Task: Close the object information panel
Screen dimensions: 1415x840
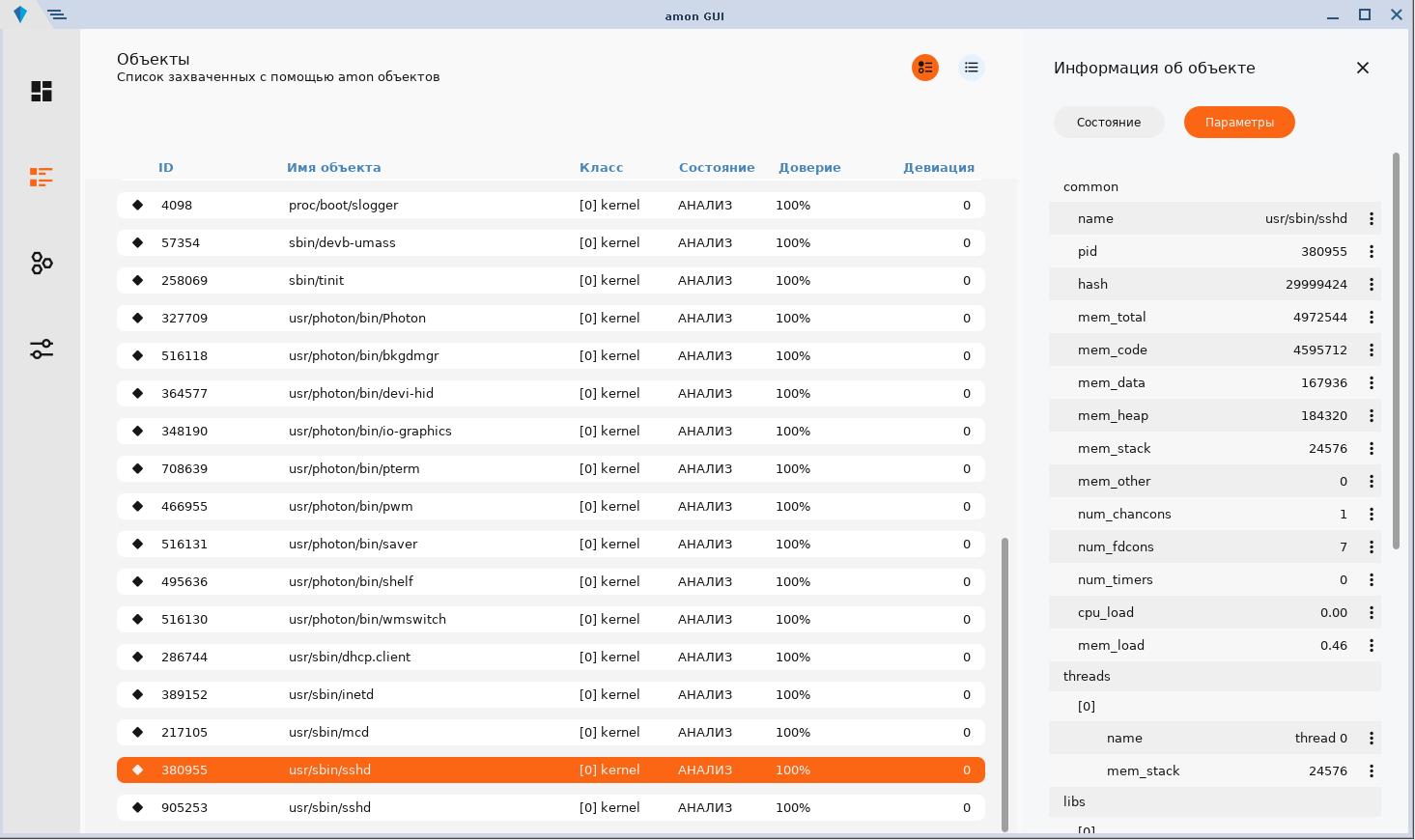Action: 1362,68
